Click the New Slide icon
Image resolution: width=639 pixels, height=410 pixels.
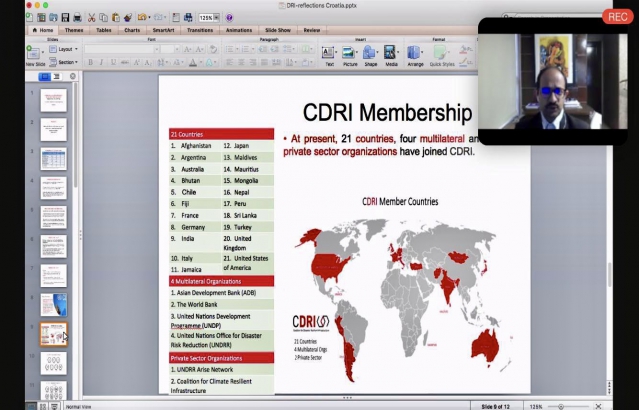pyautogui.click(x=35, y=52)
